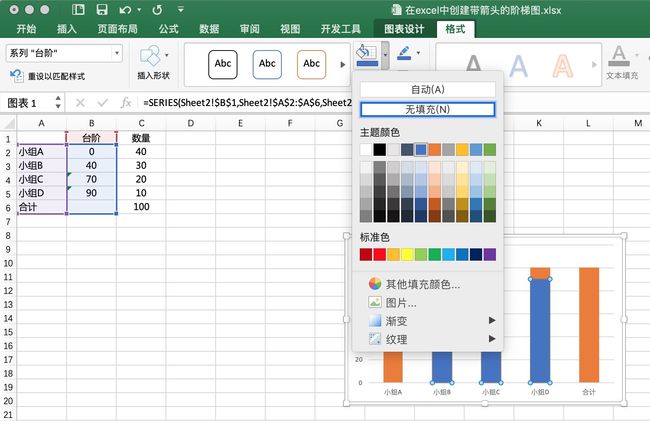The image size is (650, 421).
Task: Pick the white theme color swatch
Action: [x=366, y=150]
